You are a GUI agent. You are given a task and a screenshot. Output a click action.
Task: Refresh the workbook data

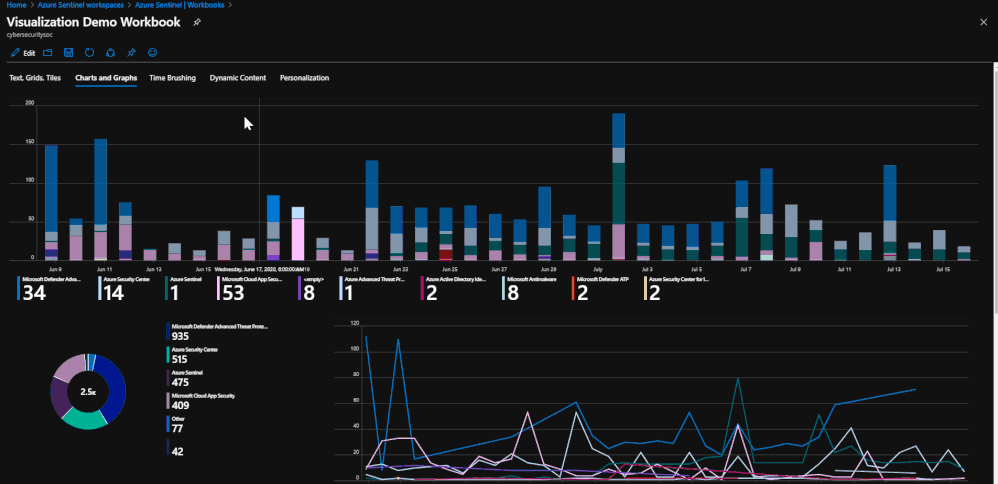89,53
